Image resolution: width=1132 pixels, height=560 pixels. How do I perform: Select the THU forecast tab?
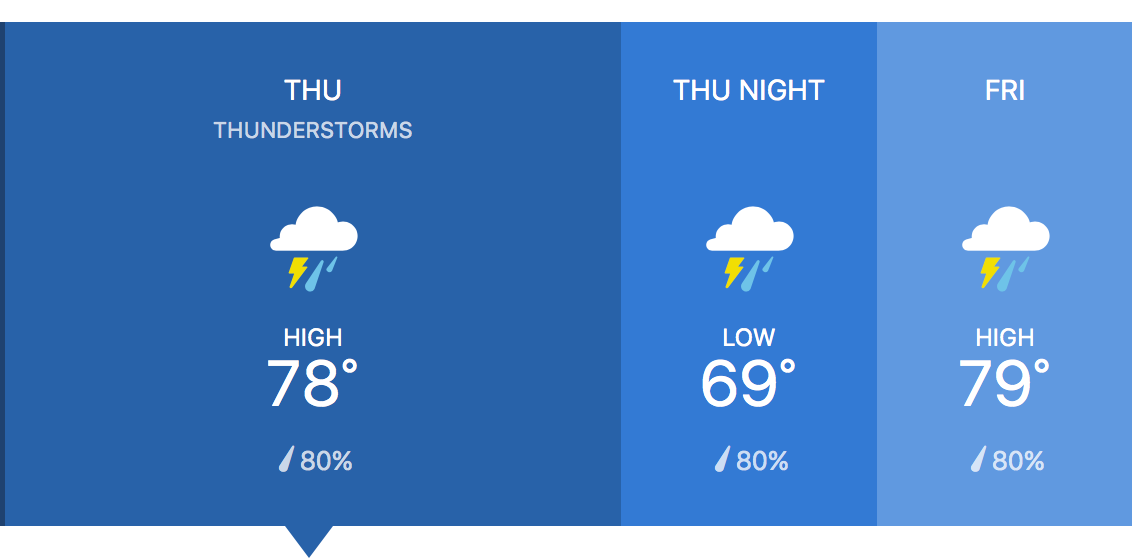point(313,90)
